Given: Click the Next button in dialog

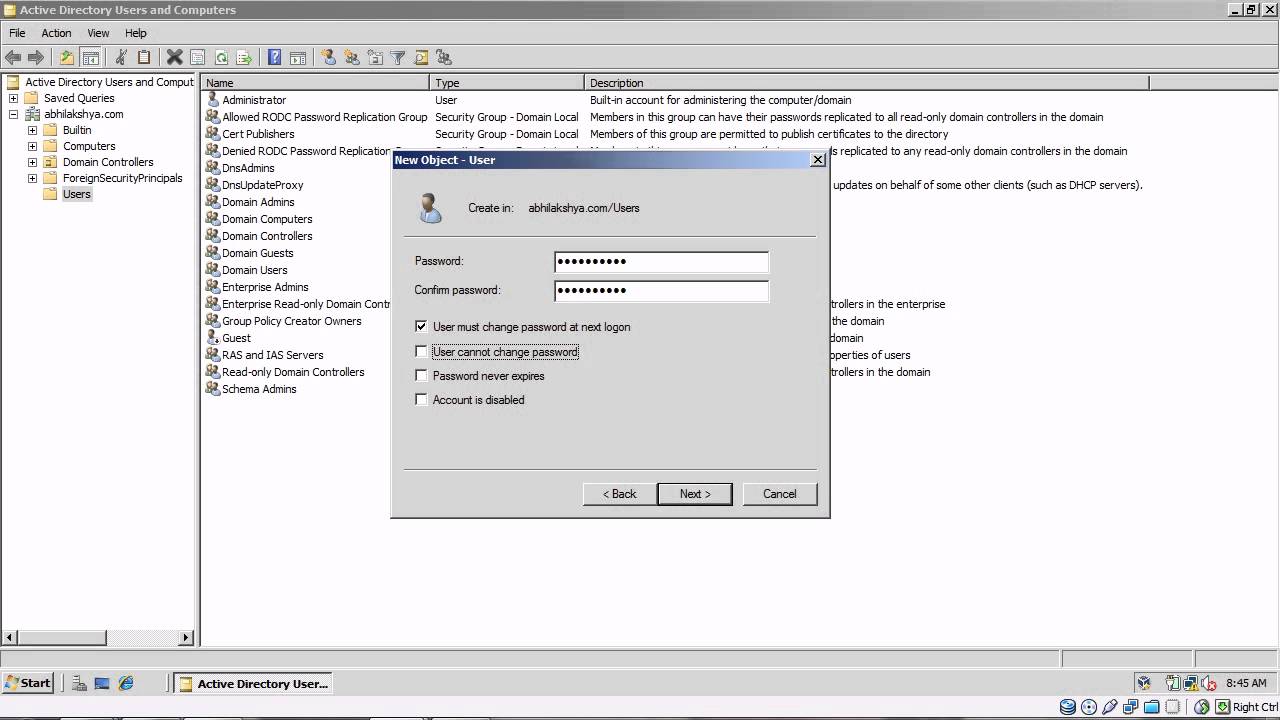Looking at the screenshot, I should [x=695, y=494].
